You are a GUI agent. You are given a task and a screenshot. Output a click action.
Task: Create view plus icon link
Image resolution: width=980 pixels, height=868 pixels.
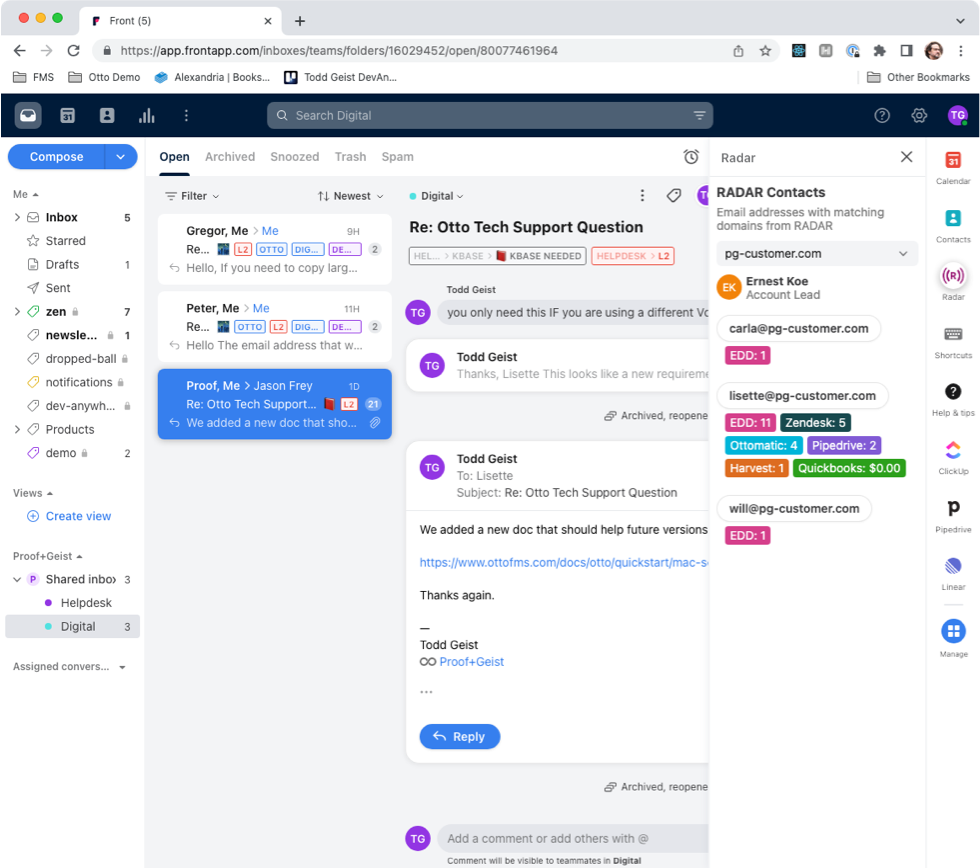coord(69,516)
